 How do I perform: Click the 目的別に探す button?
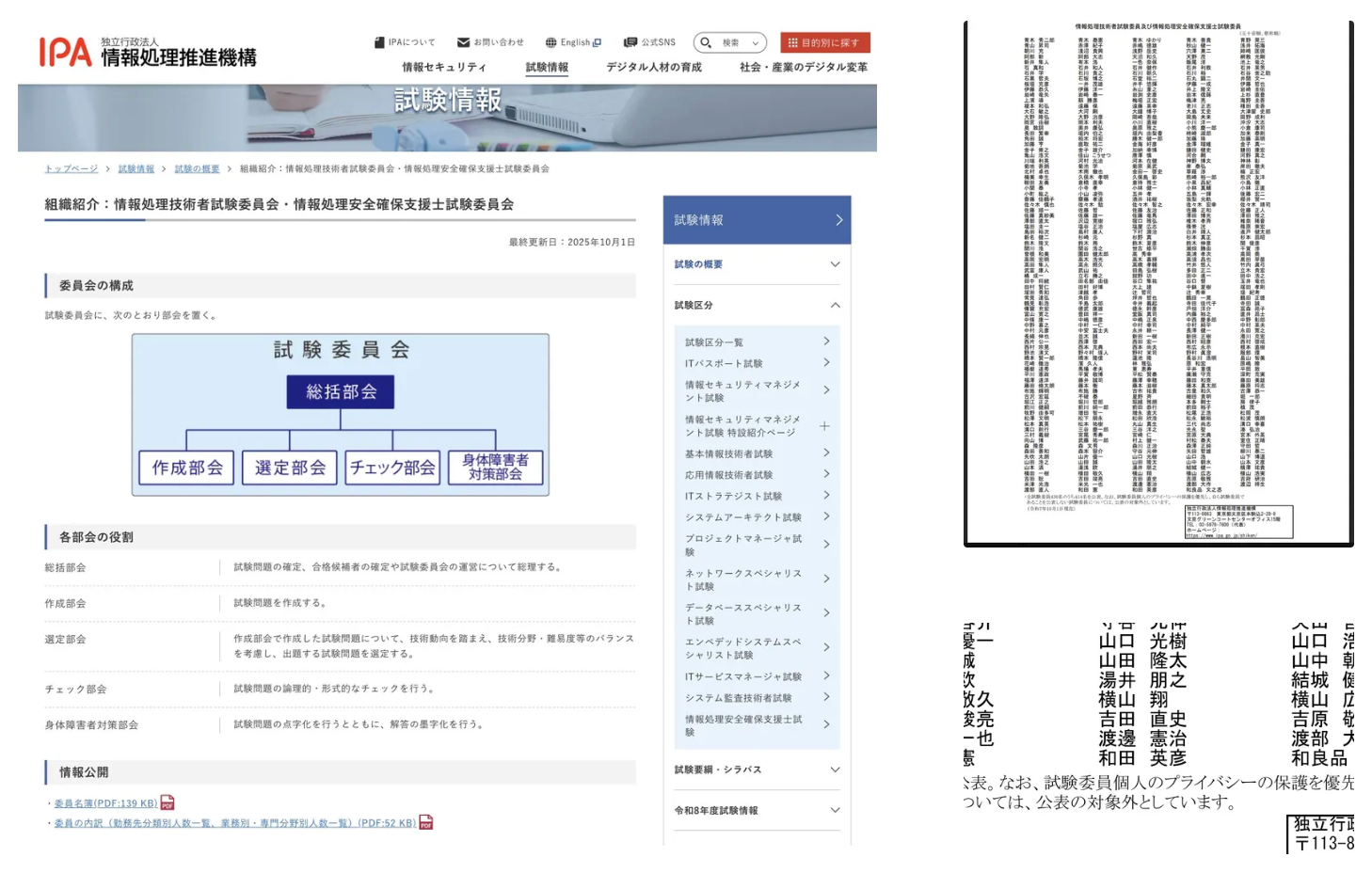pos(825,42)
